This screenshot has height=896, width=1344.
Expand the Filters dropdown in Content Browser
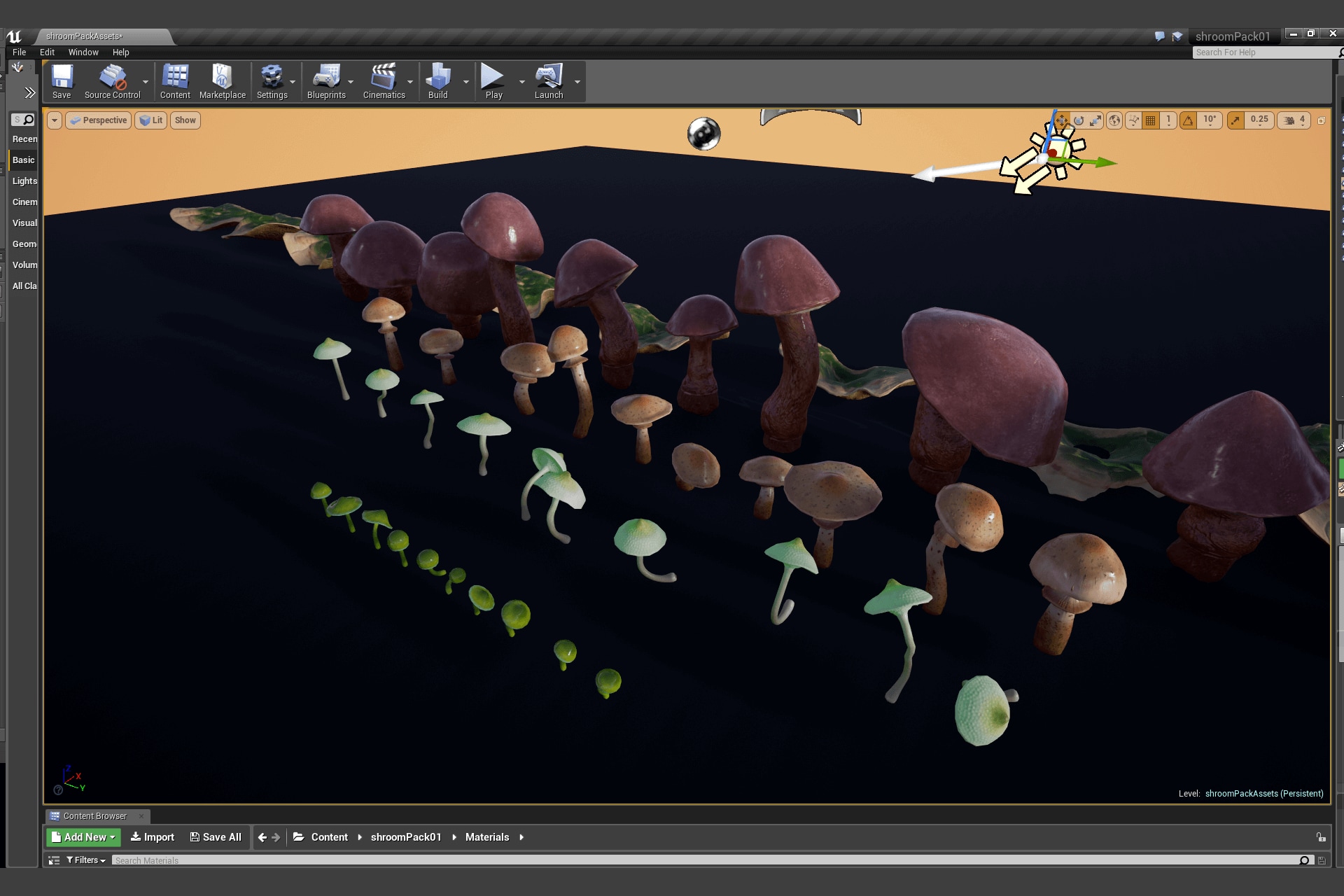(x=86, y=860)
